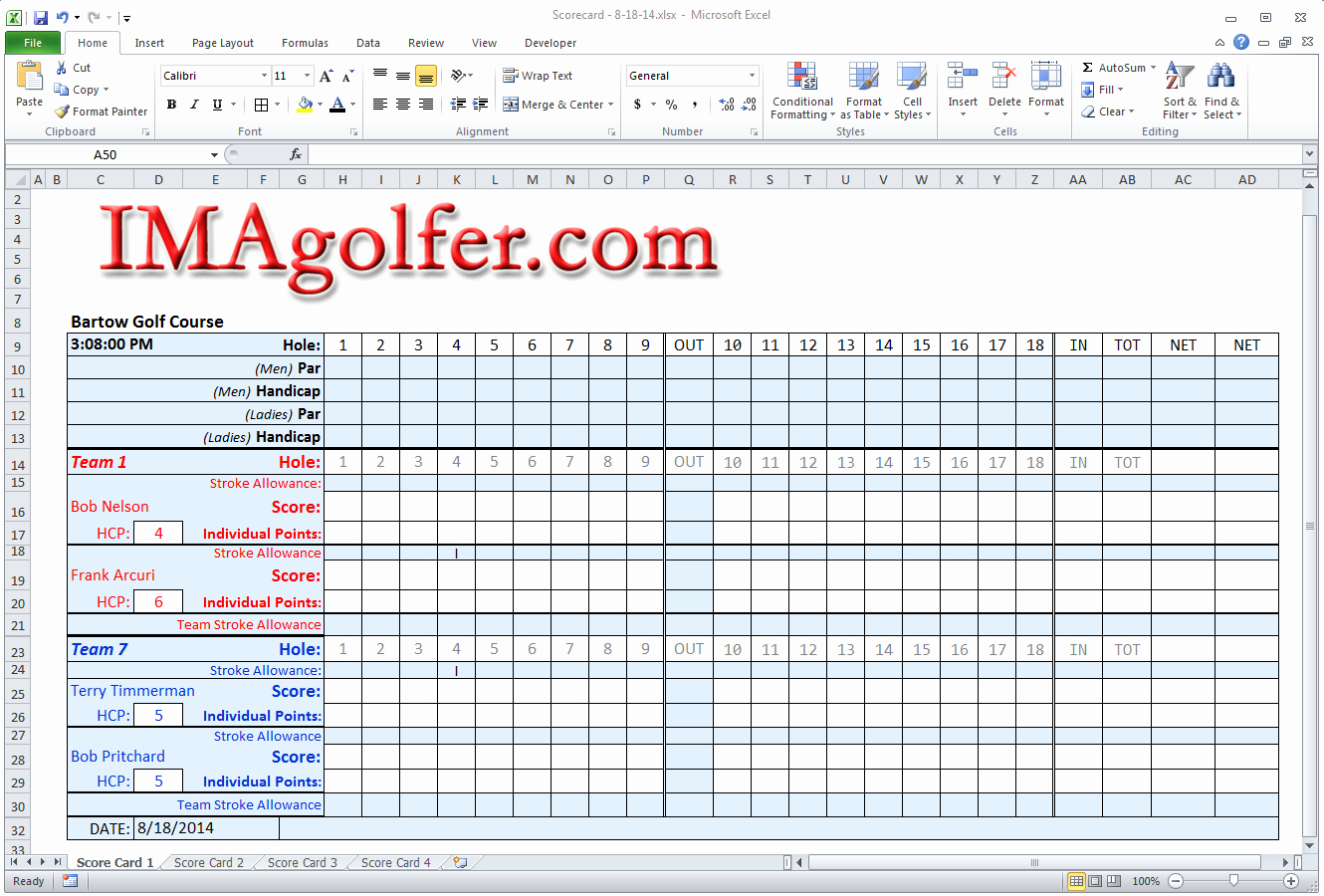Open the Calibri font name dropdown

(x=264, y=76)
